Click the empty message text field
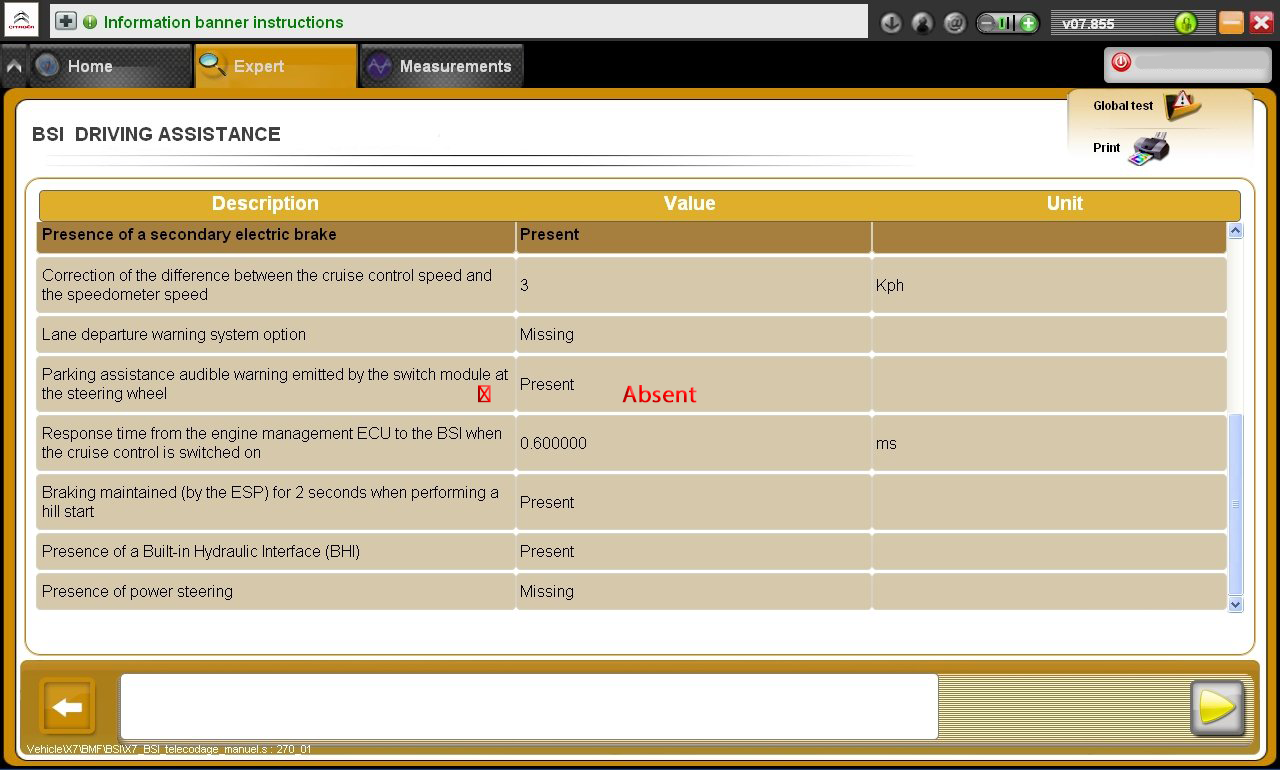This screenshot has width=1280, height=770. click(529, 707)
